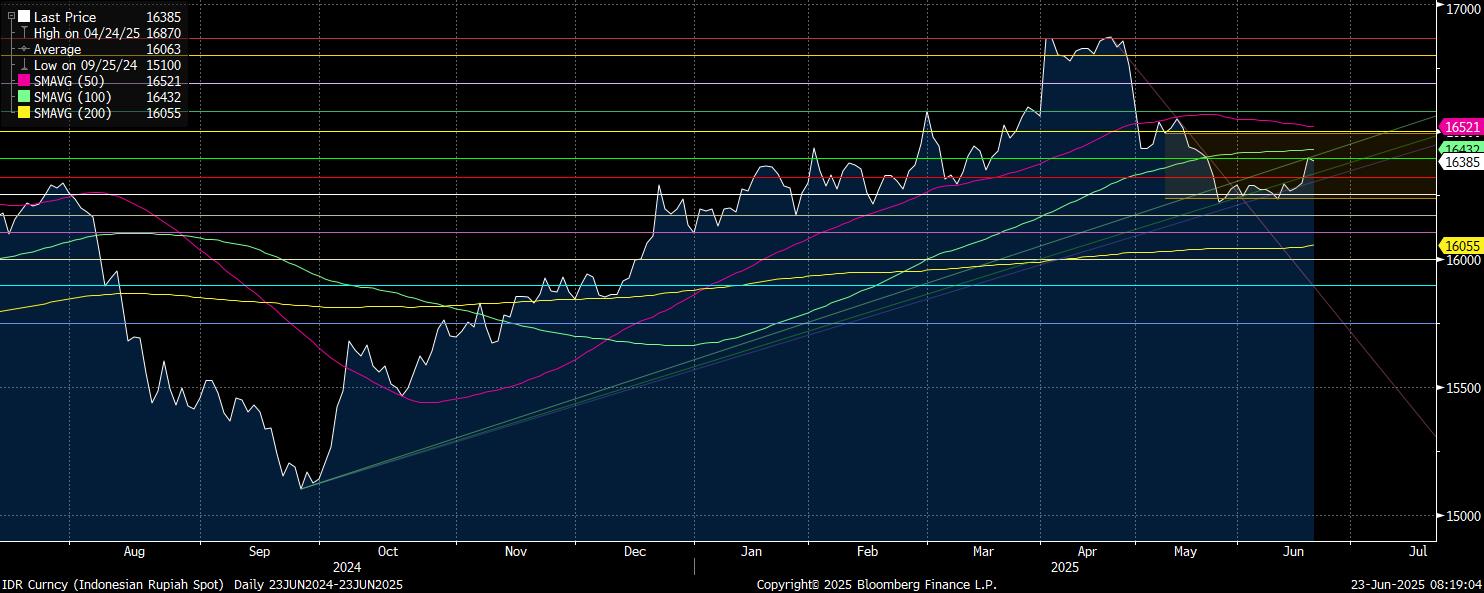Click the Dec month label on time axis
1484x593 pixels.
coord(633,551)
